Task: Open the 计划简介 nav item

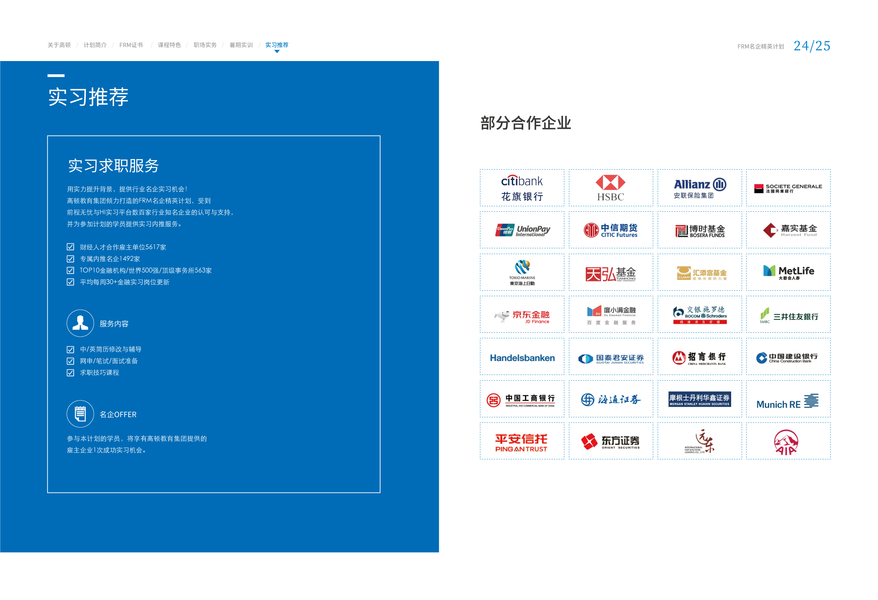Action: [95, 45]
